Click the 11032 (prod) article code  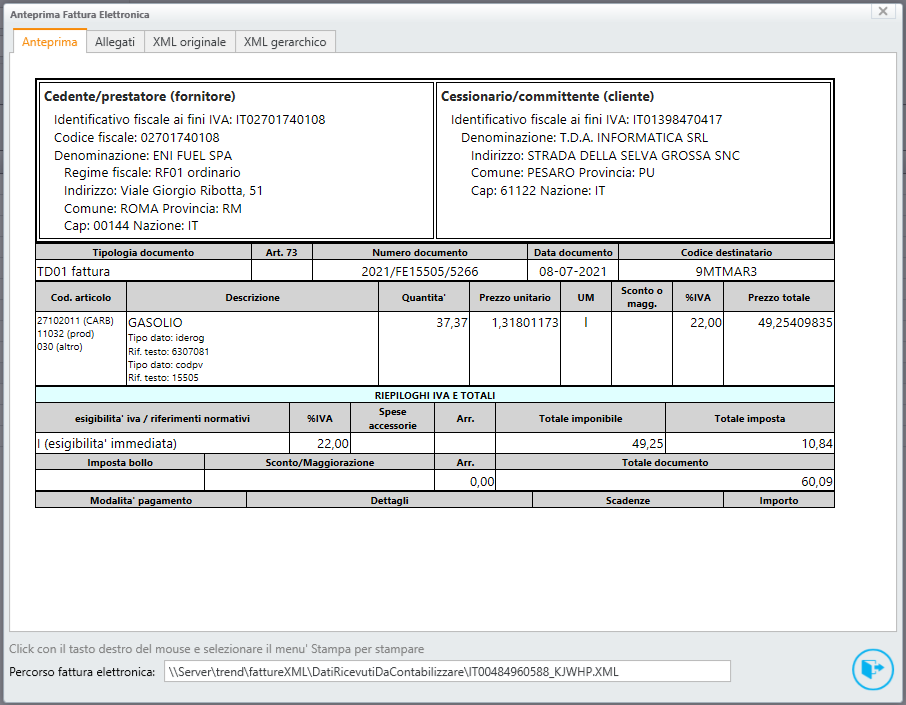65,333
